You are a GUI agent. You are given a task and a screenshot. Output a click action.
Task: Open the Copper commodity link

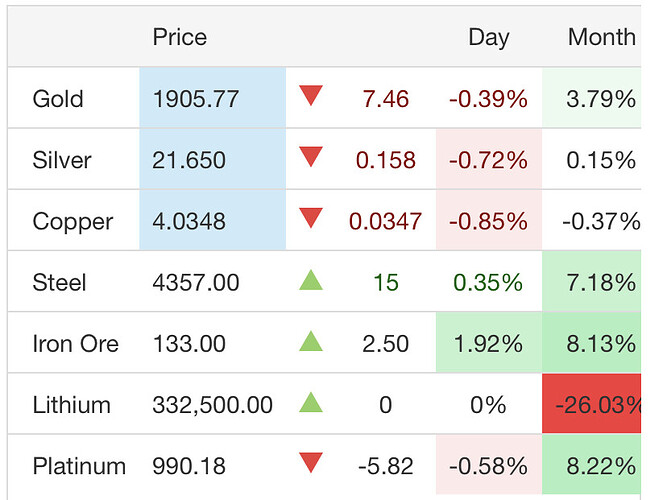73,222
